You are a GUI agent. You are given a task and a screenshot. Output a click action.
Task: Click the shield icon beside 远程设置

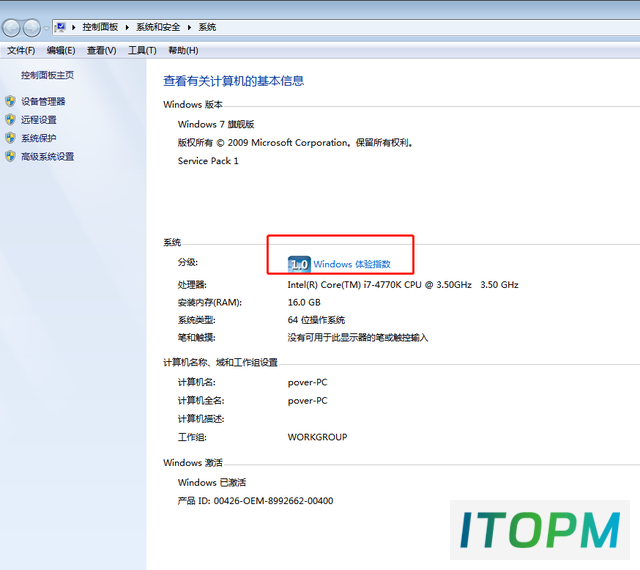pyautogui.click(x=11, y=119)
